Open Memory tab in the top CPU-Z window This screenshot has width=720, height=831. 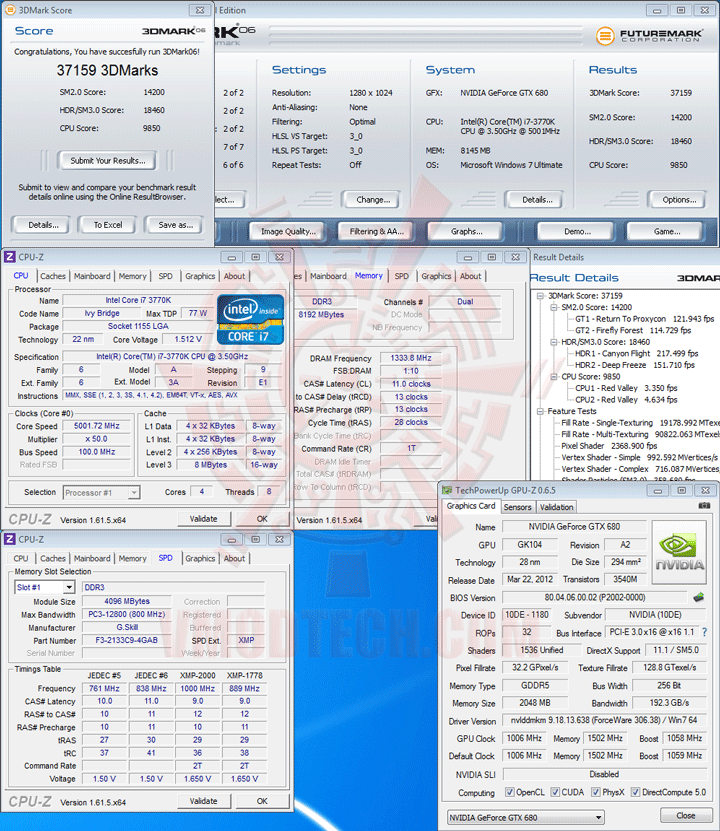click(x=132, y=276)
